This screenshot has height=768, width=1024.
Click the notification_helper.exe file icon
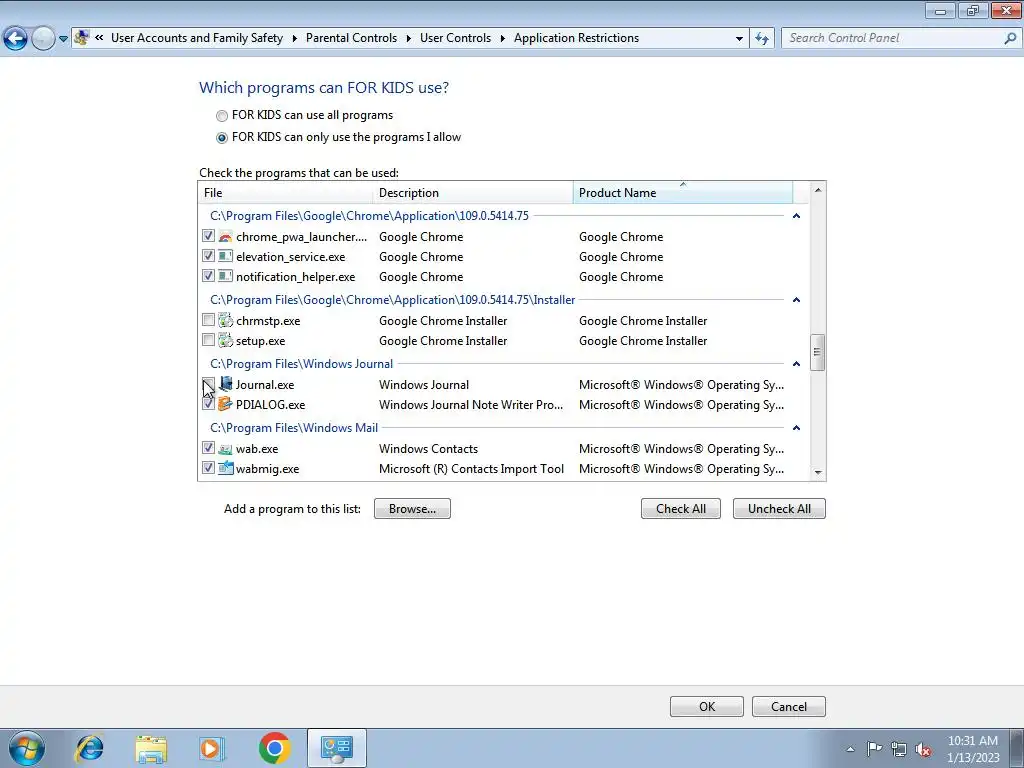(225, 276)
